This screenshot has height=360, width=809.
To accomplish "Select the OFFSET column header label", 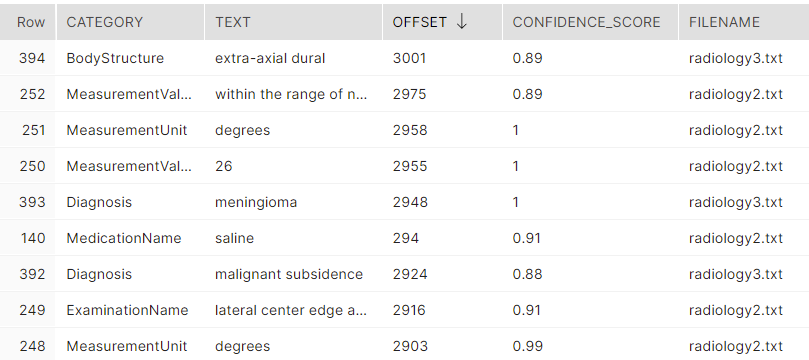I will point(419,22).
